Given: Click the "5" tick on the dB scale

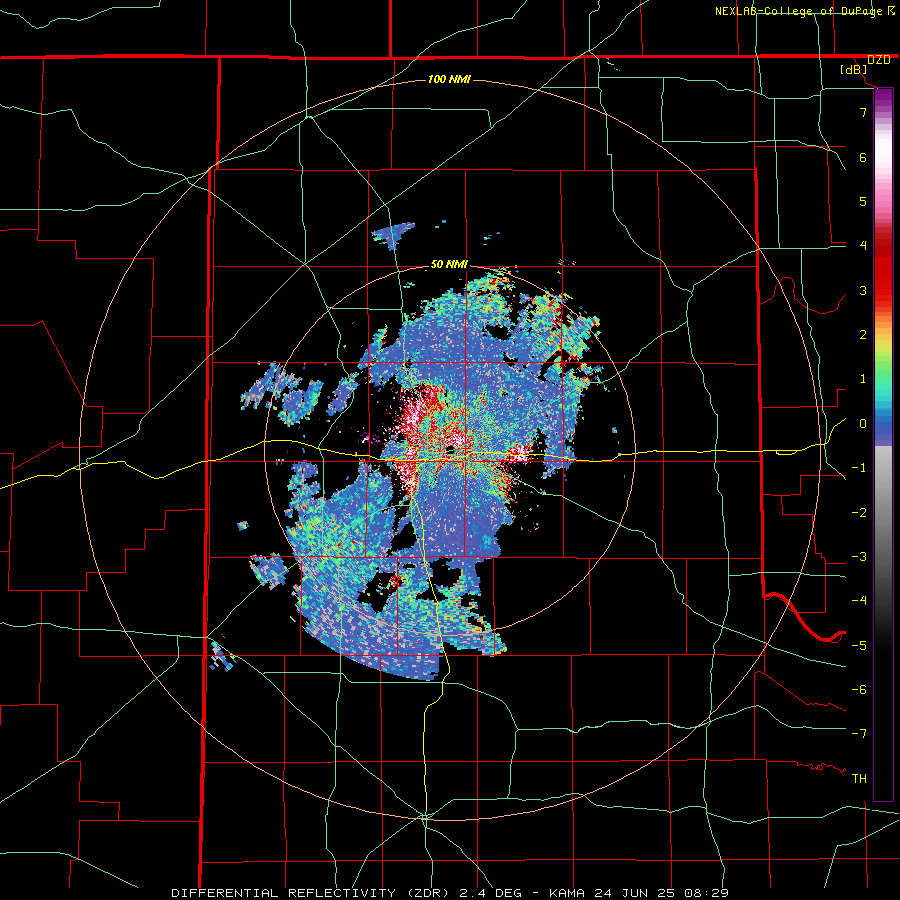Looking at the screenshot, I should 863,201.
